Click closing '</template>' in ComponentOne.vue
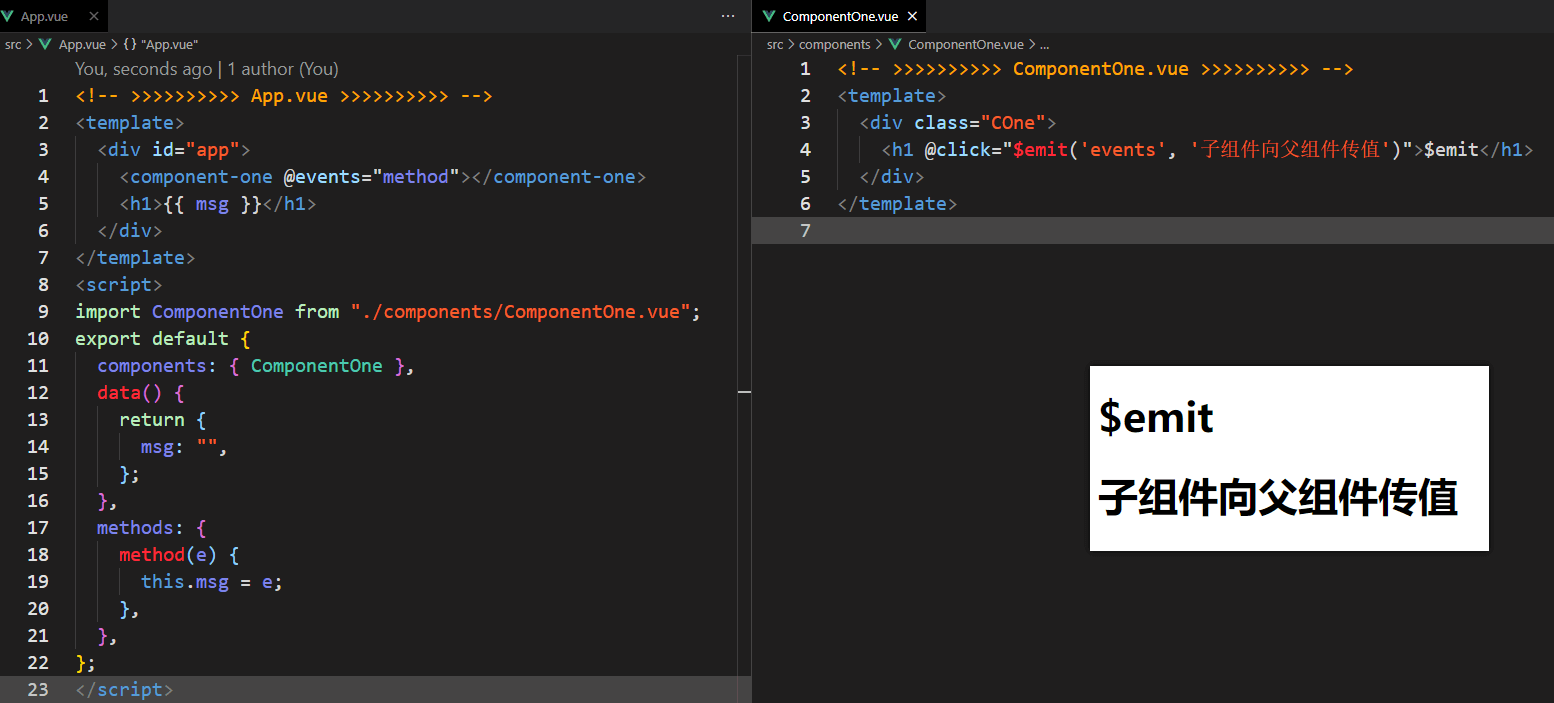Image resolution: width=1554 pixels, height=703 pixels. point(898,204)
